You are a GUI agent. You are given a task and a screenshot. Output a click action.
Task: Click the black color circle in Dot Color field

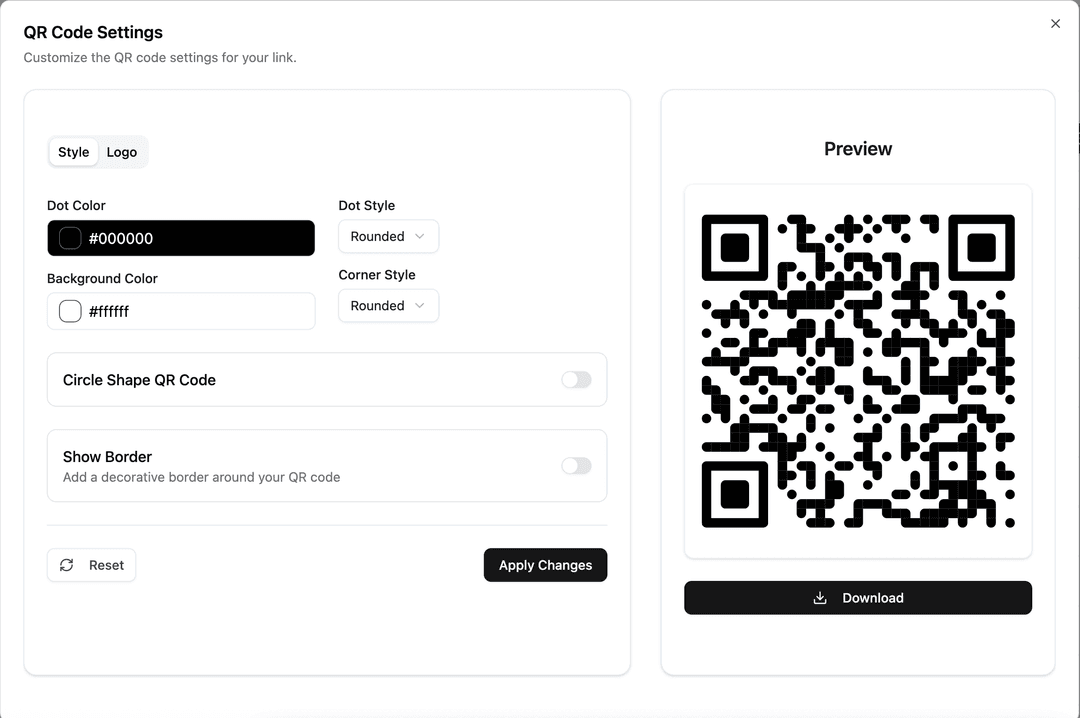pyautogui.click(x=68, y=238)
